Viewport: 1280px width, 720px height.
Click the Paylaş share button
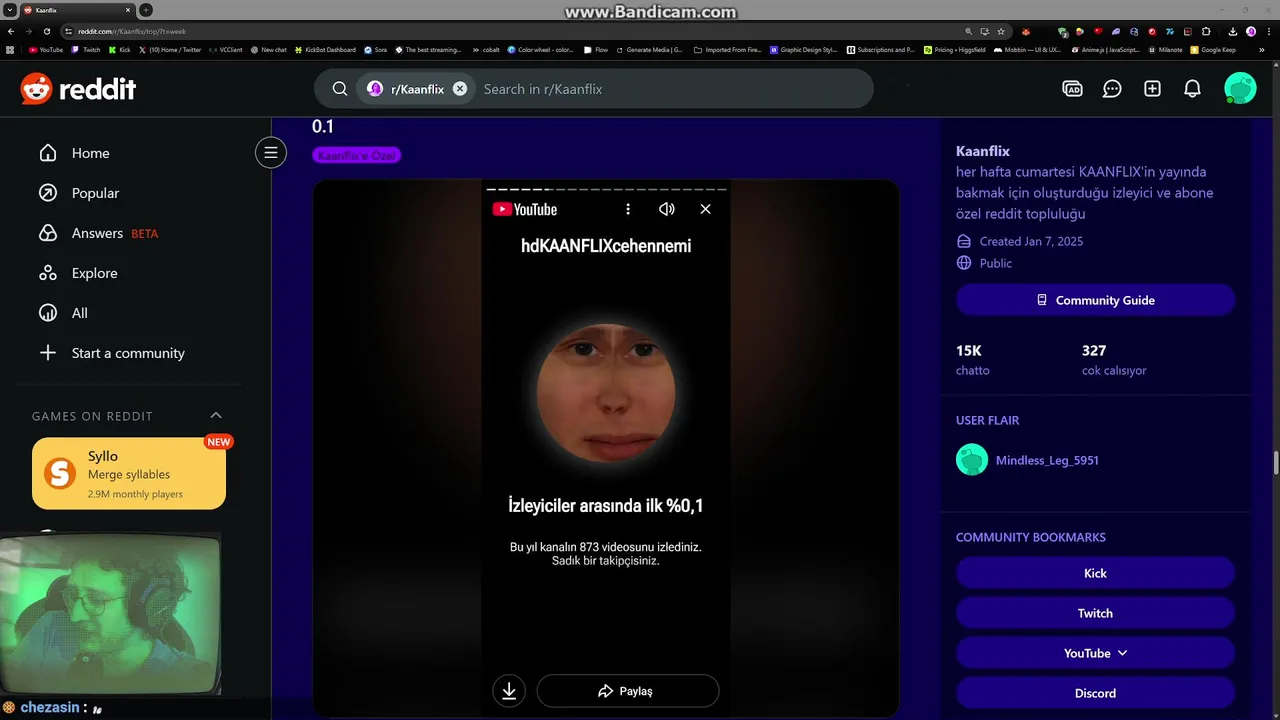pos(628,691)
